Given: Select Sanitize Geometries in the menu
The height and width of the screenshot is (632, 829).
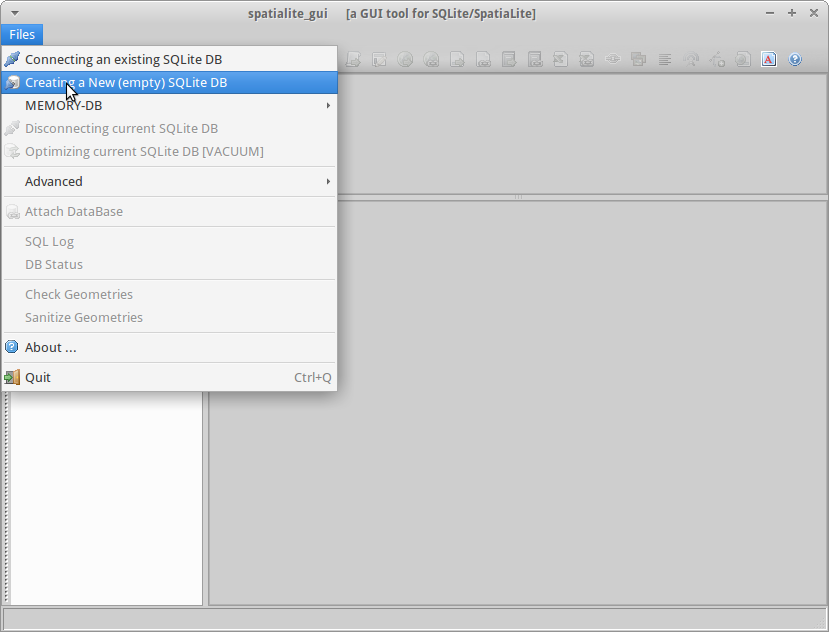Looking at the screenshot, I should pos(169,317).
